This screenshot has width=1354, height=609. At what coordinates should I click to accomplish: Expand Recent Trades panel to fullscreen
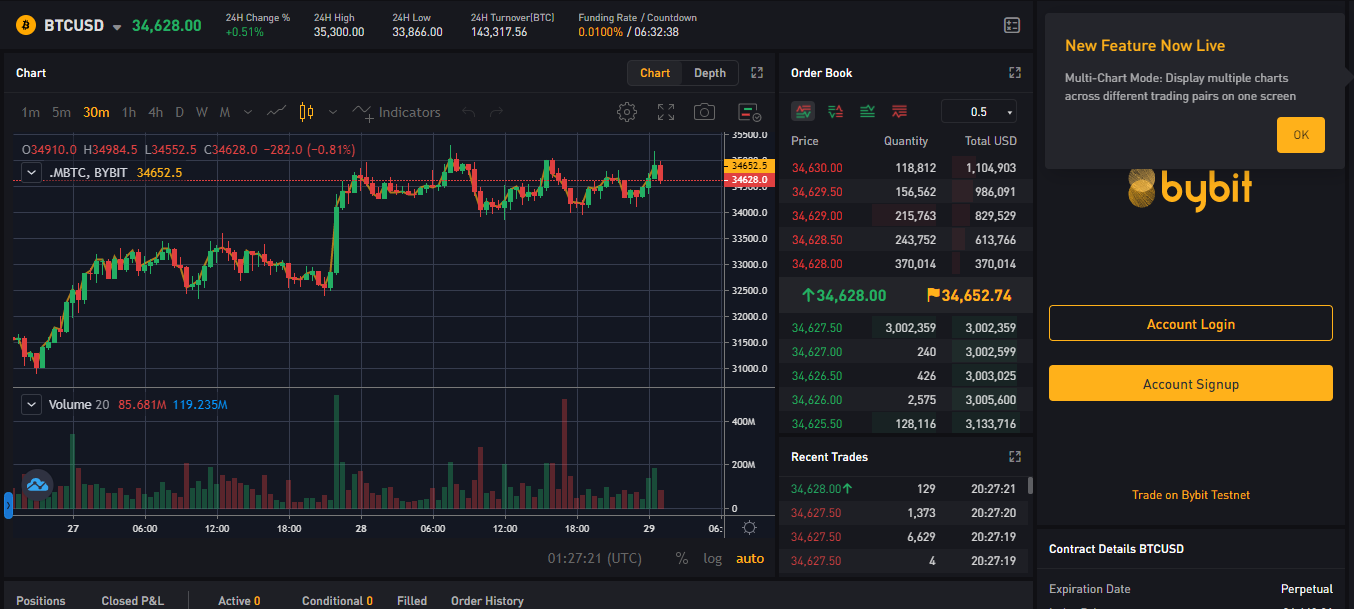[1015, 457]
